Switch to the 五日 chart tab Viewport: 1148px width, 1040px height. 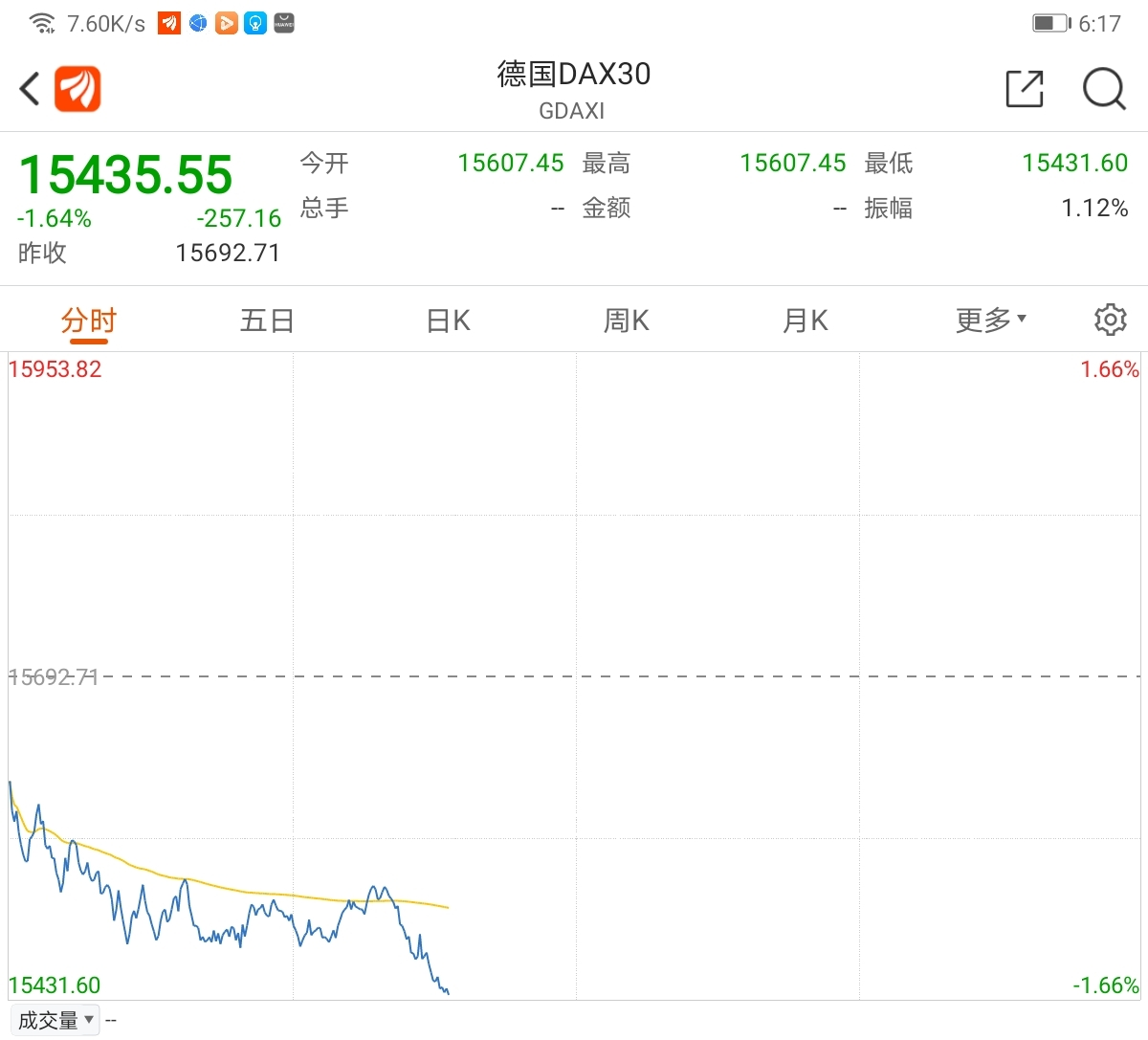coord(267,321)
